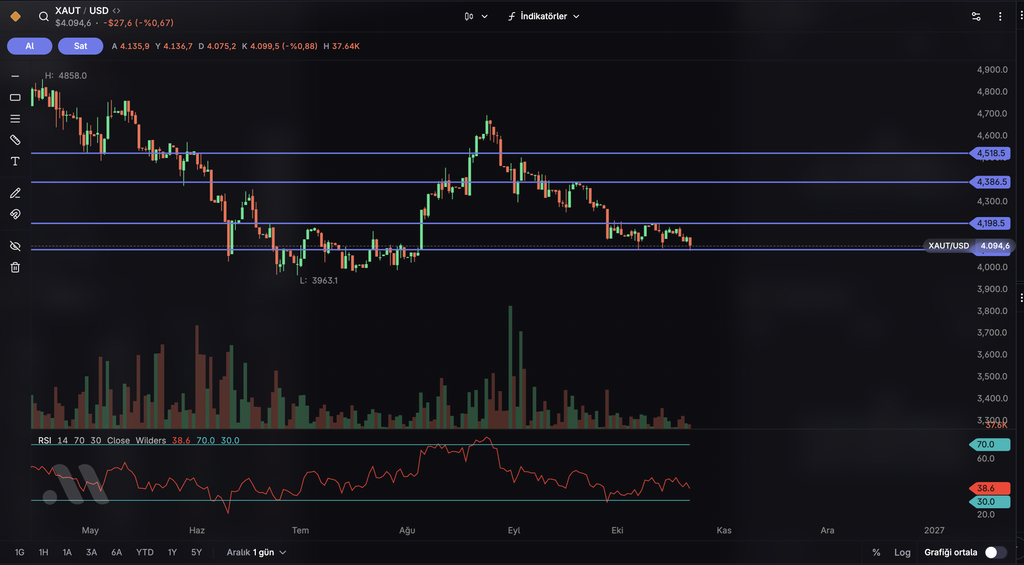Select the parallel lines tool

click(x=15, y=119)
